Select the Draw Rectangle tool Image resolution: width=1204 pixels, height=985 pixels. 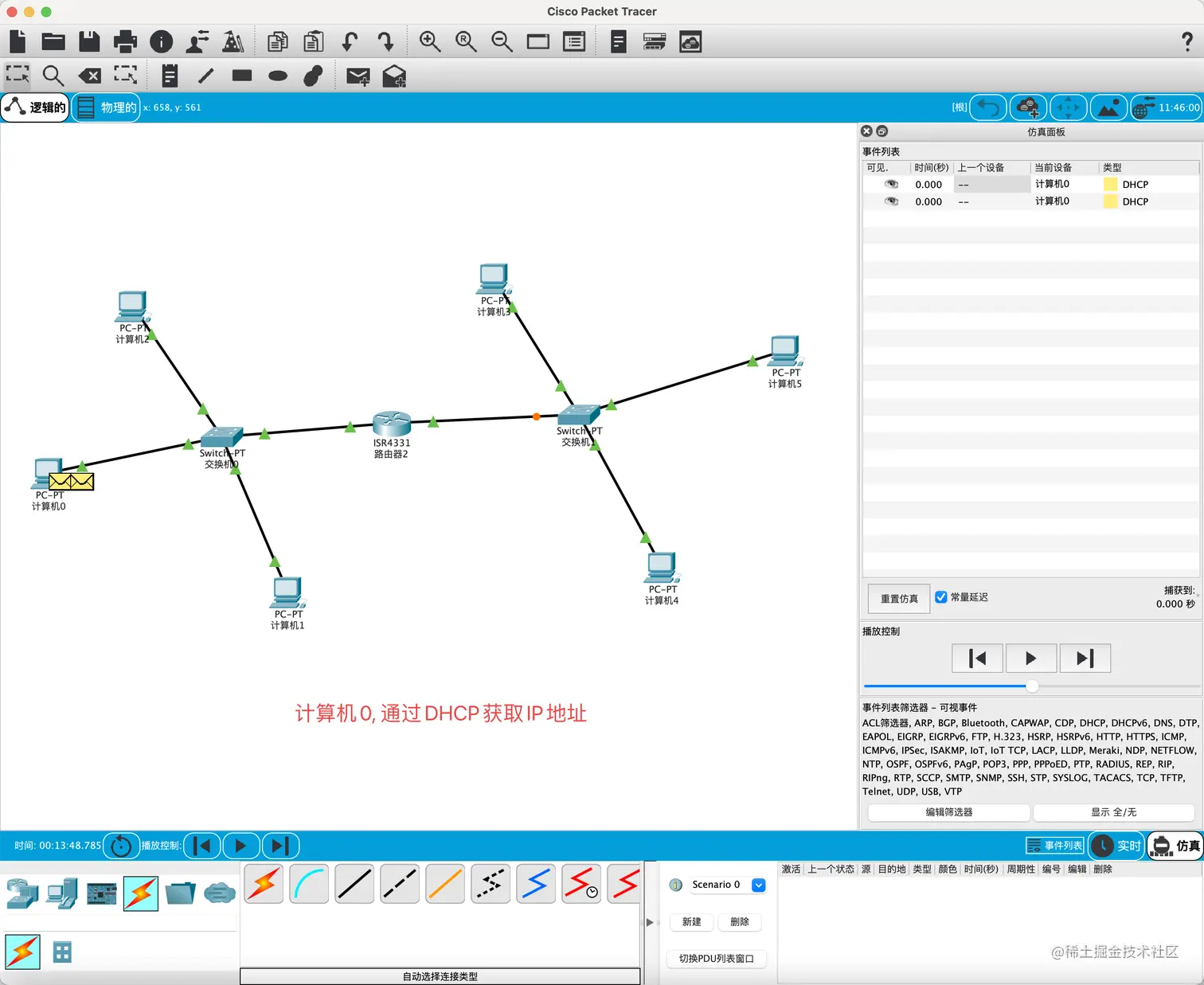tap(242, 76)
